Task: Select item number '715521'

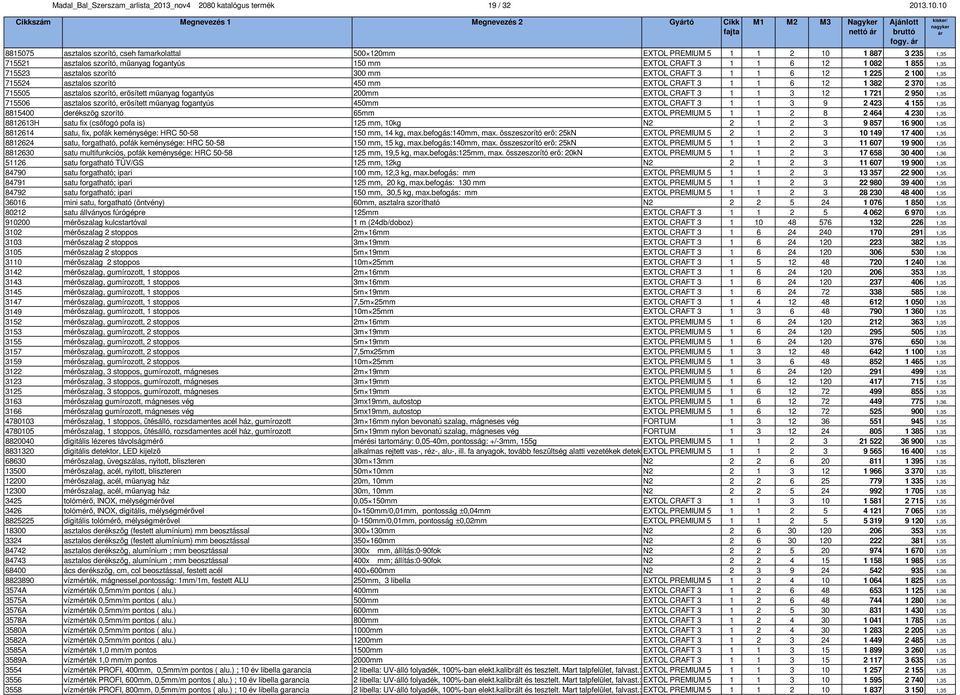Action: (x=18, y=63)
